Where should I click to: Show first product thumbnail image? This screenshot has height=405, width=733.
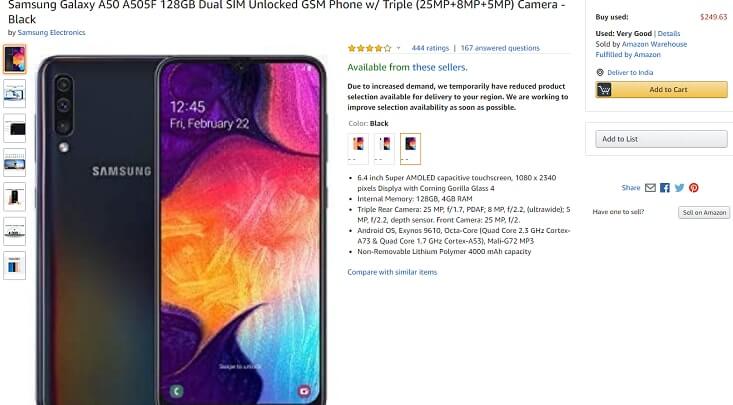click(x=14, y=59)
